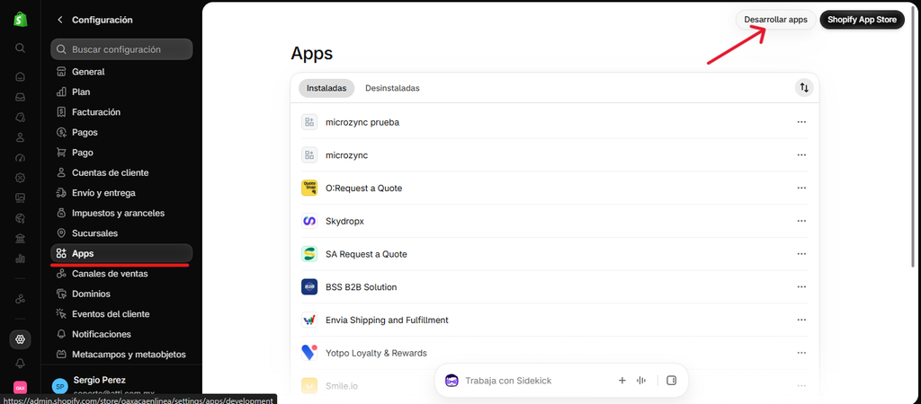Screen dimensions: 921x404
Task: Open Eventos del cliente settings
Action: [x=122, y=314]
